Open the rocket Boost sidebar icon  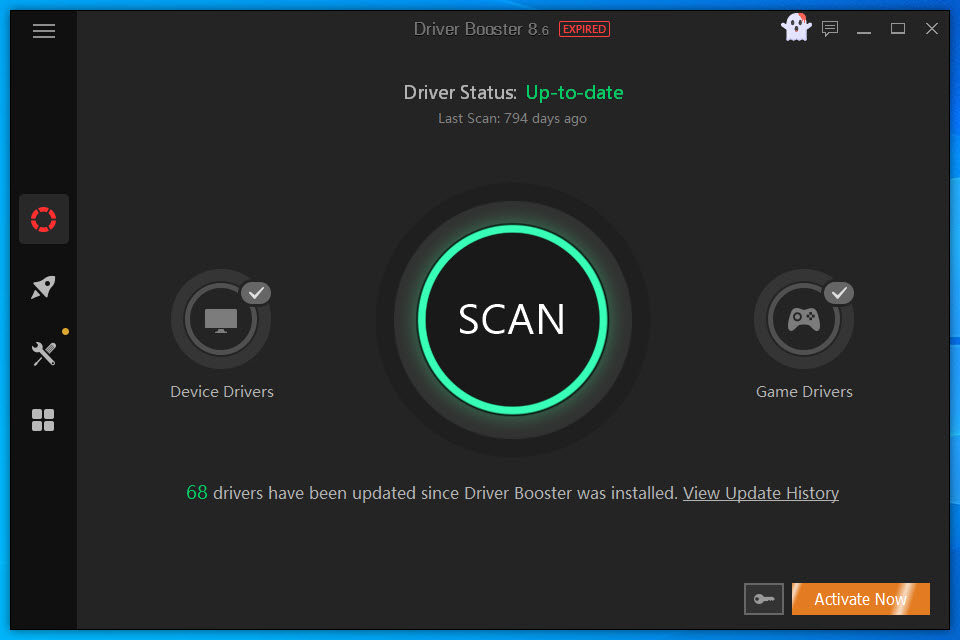pos(43,288)
